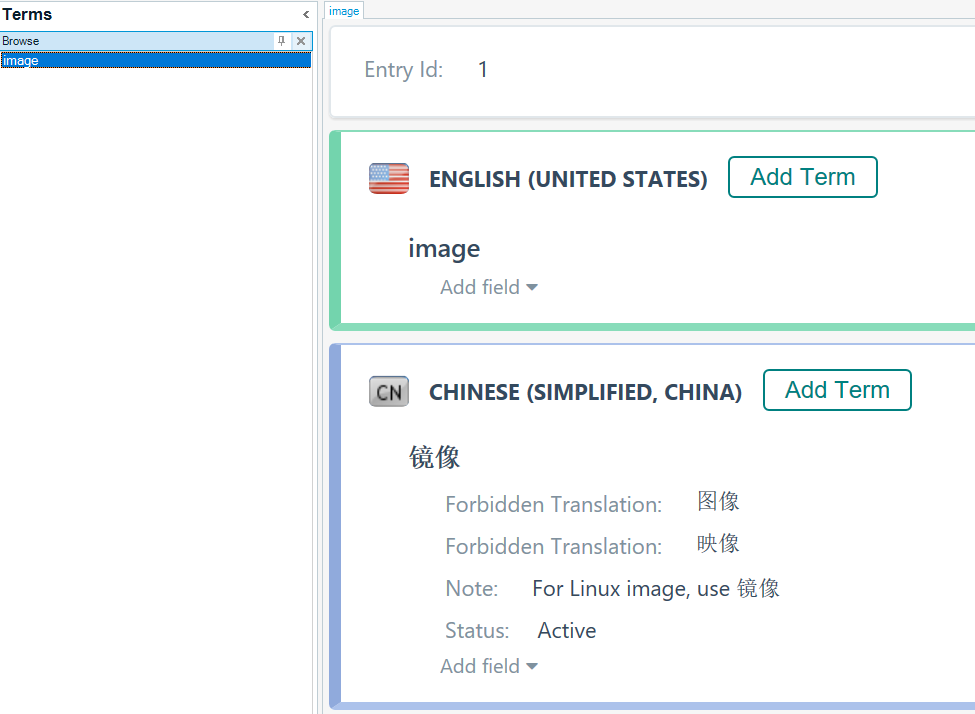The height and width of the screenshot is (714, 975).
Task: Click the ENGLISH (UNITED STATES) heading
Action: tap(568, 179)
